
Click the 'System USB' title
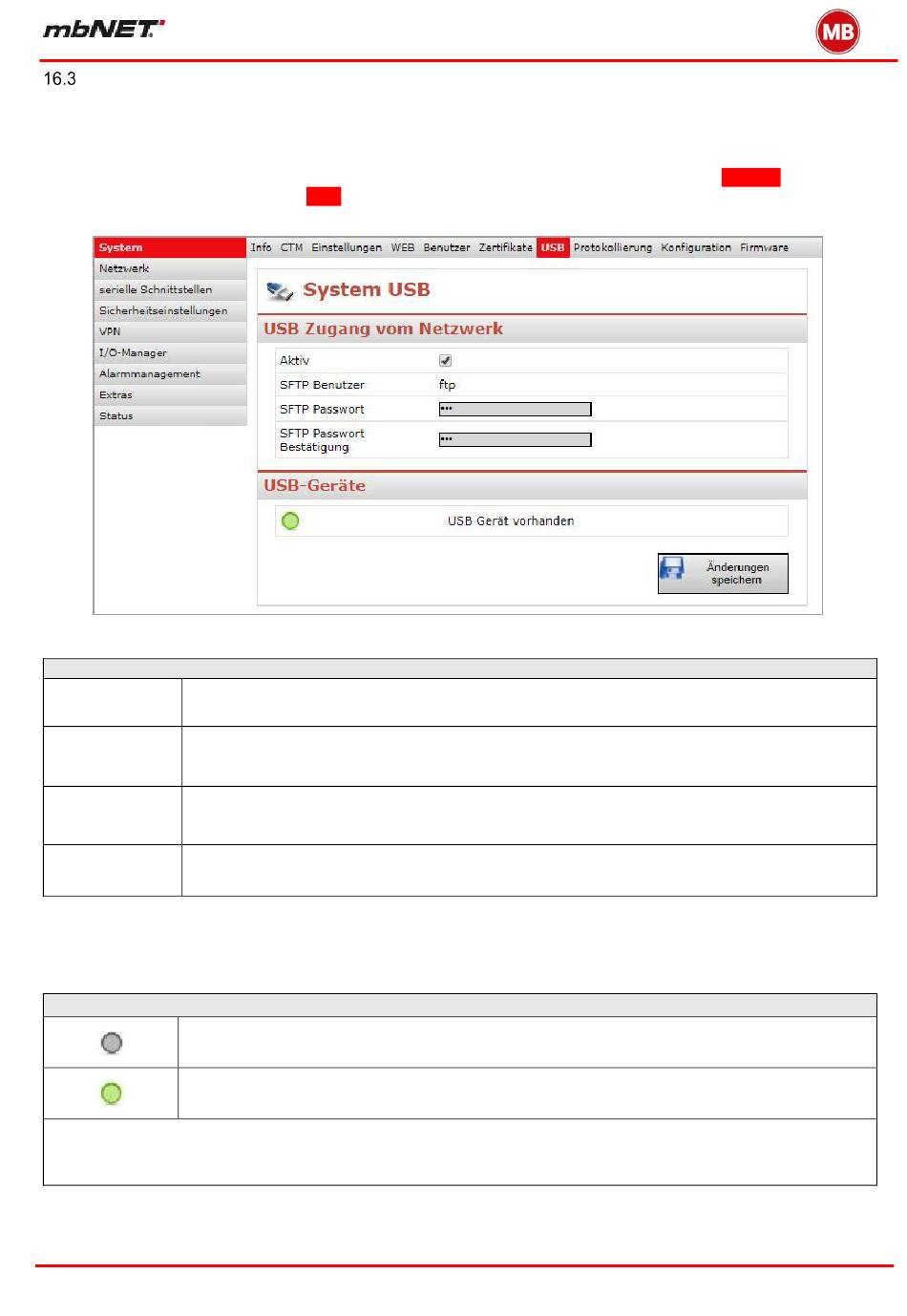point(367,289)
